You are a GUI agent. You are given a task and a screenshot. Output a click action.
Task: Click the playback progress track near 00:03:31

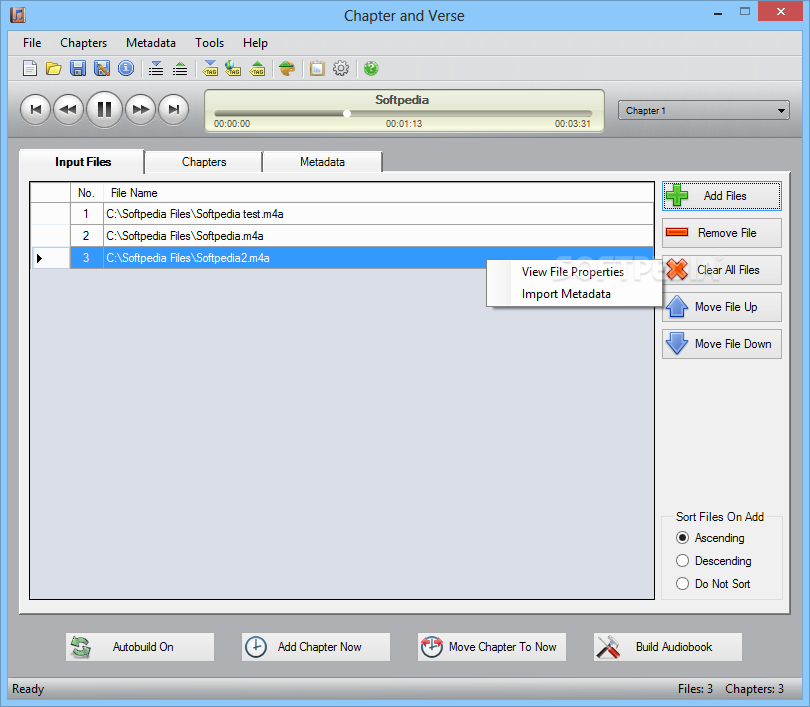click(572, 114)
